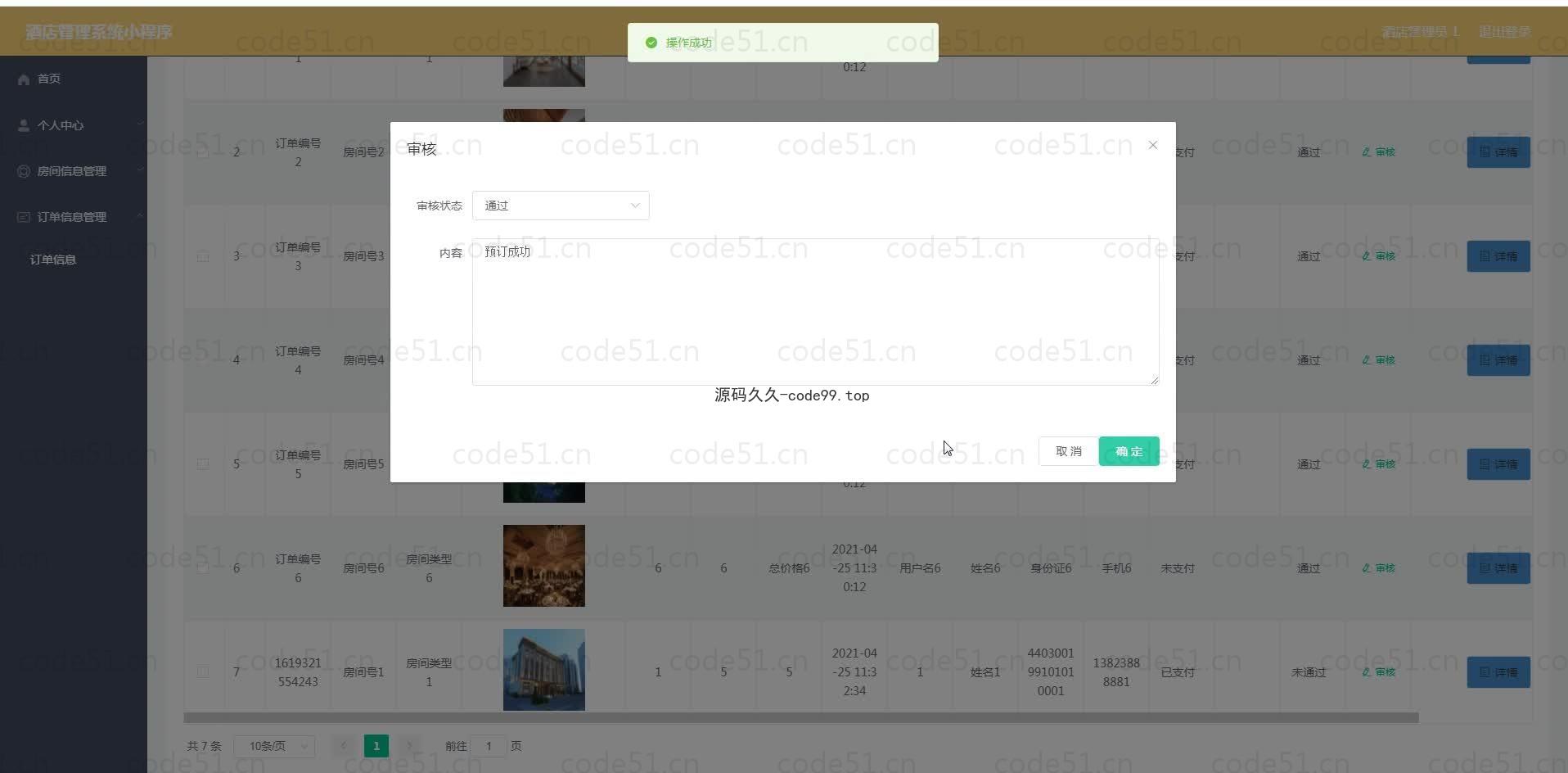Click the home icon beside 首页
1568x773 pixels.
coord(24,79)
